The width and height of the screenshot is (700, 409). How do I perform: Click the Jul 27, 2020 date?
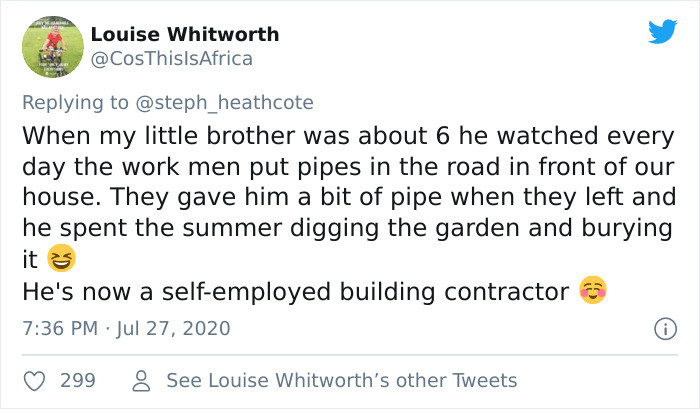point(174,328)
